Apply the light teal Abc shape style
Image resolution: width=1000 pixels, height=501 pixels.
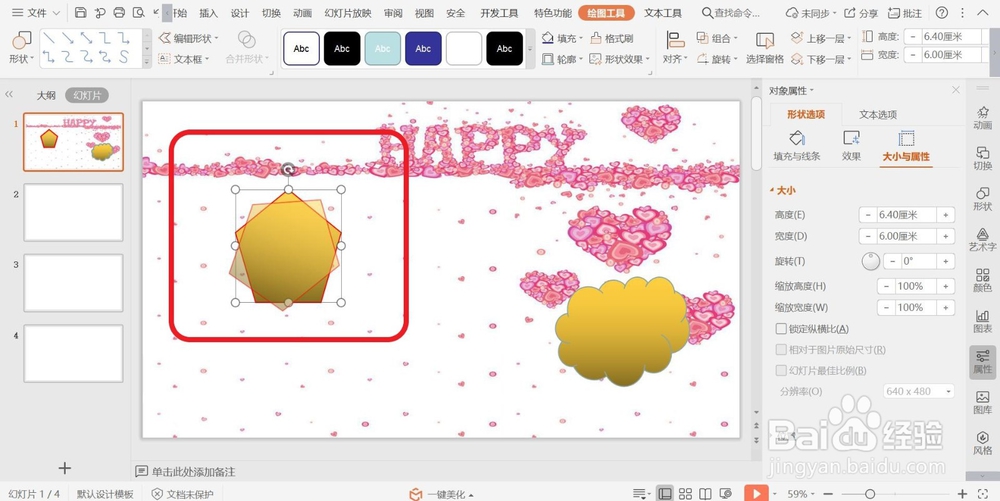[383, 48]
